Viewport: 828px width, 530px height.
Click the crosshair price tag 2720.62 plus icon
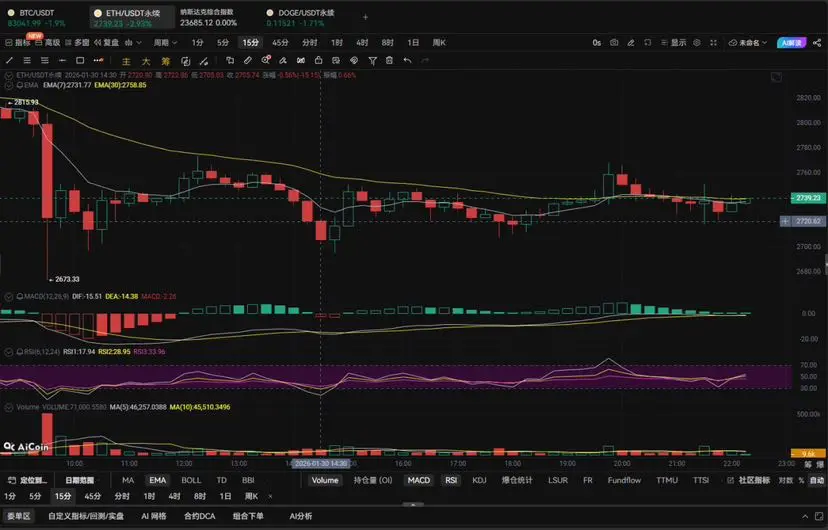pos(785,221)
